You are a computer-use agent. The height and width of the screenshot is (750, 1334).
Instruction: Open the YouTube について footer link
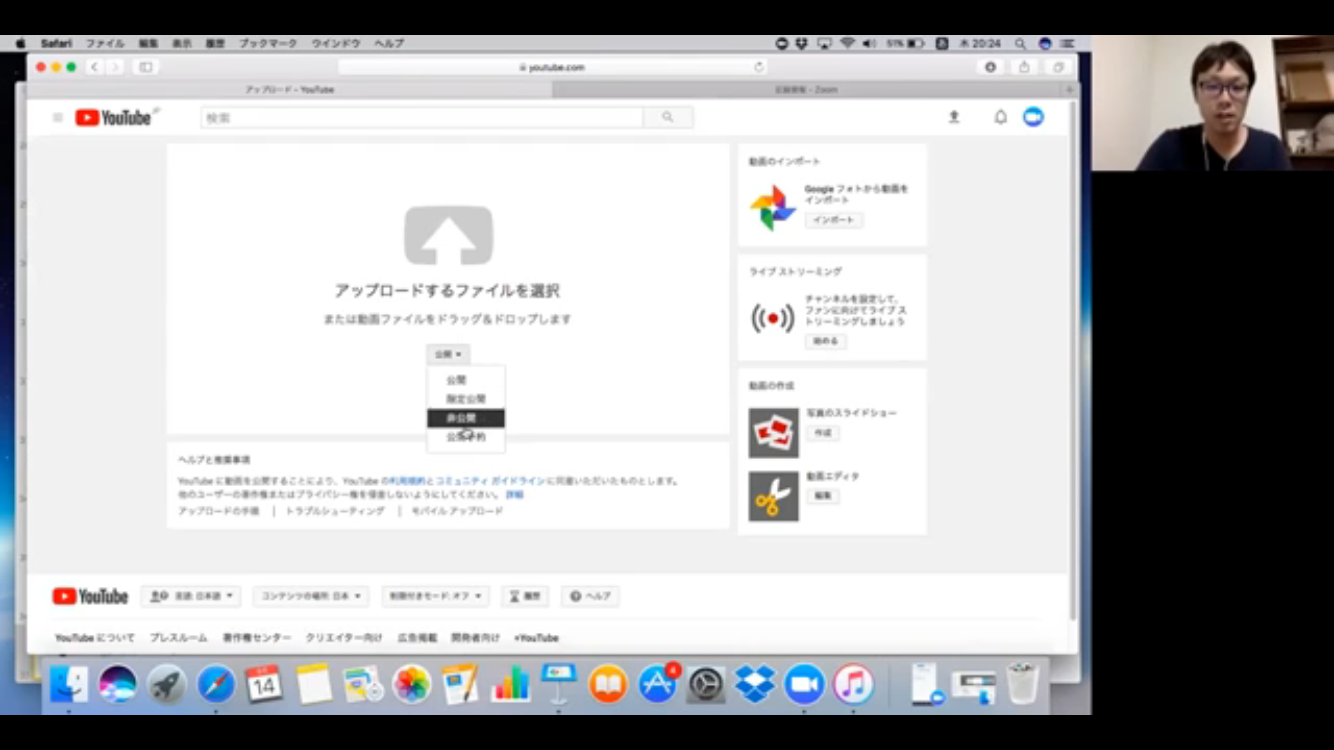(x=95, y=638)
